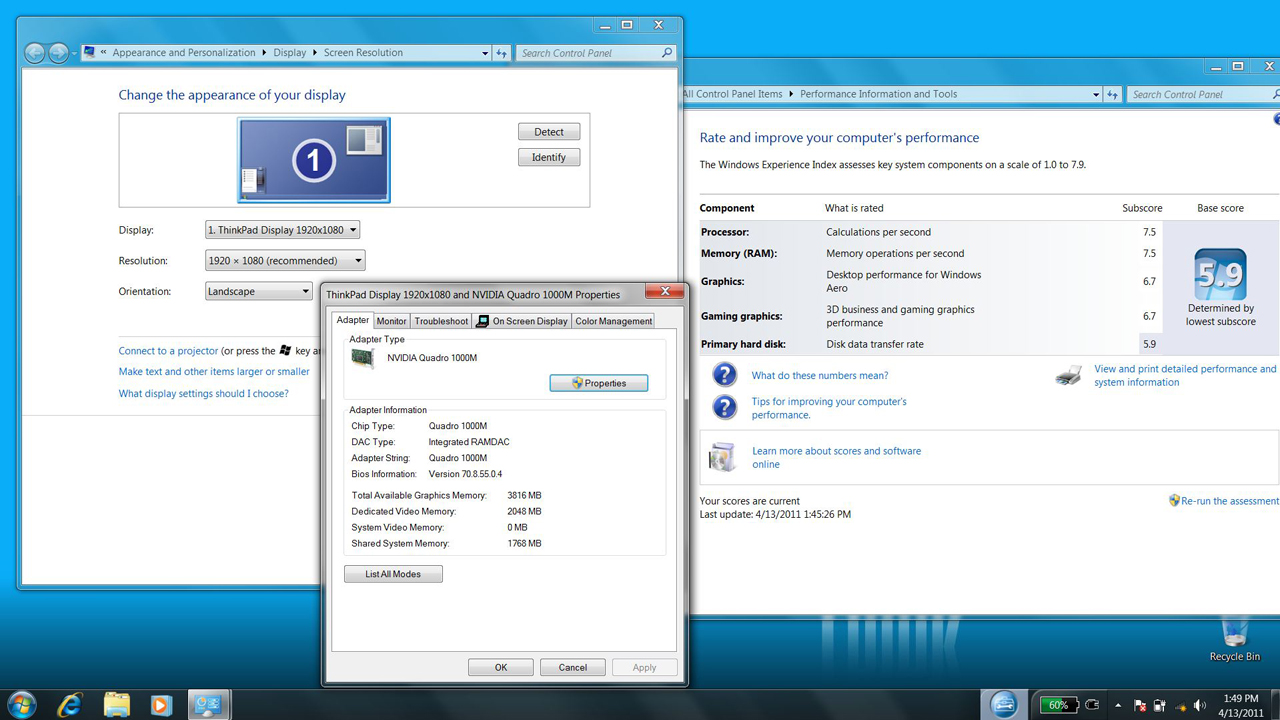Click the 1:49 PM clock in taskbar
Viewport: 1280px width, 720px height.
click(x=1241, y=699)
